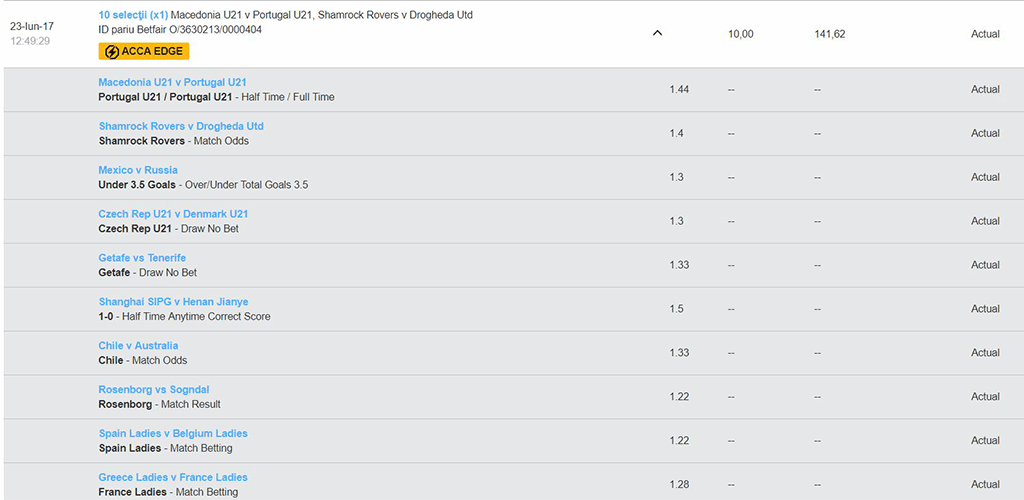Click the Actual status in top row
Image resolution: width=1024 pixels, height=500 pixels.
tap(985, 34)
